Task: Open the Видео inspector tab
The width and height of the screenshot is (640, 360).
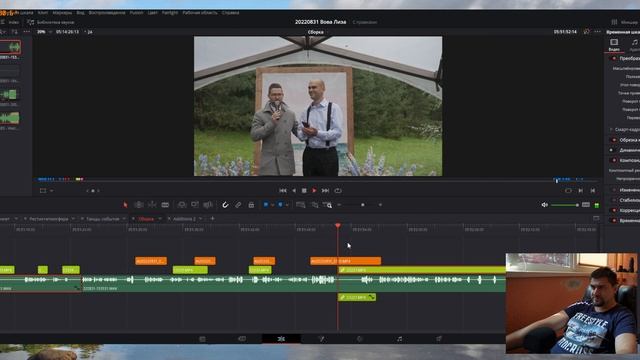Action: pyautogui.click(x=614, y=45)
